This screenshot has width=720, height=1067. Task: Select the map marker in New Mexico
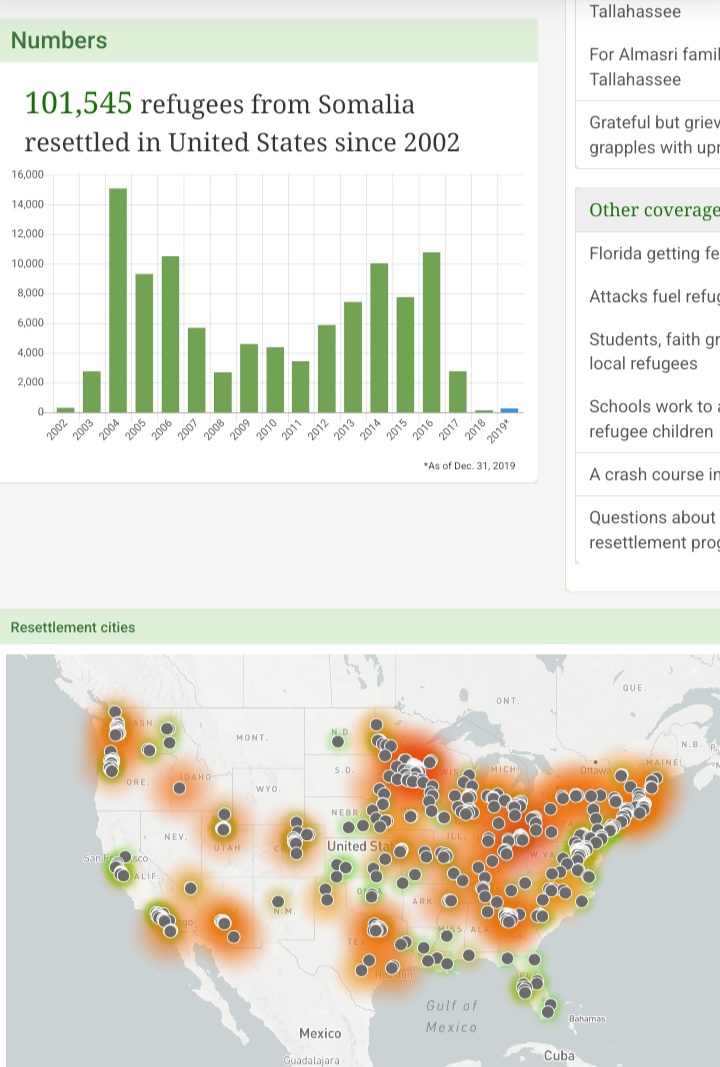[278, 901]
